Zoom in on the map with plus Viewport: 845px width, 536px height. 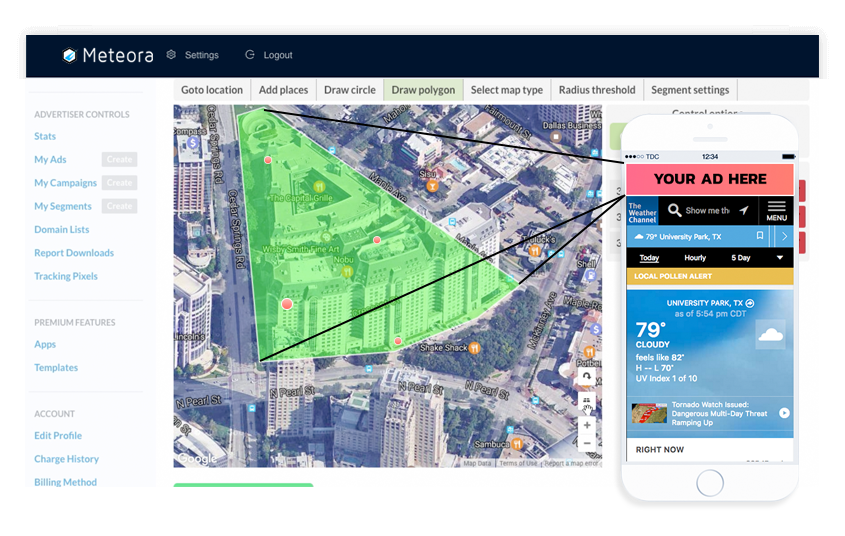coord(587,425)
